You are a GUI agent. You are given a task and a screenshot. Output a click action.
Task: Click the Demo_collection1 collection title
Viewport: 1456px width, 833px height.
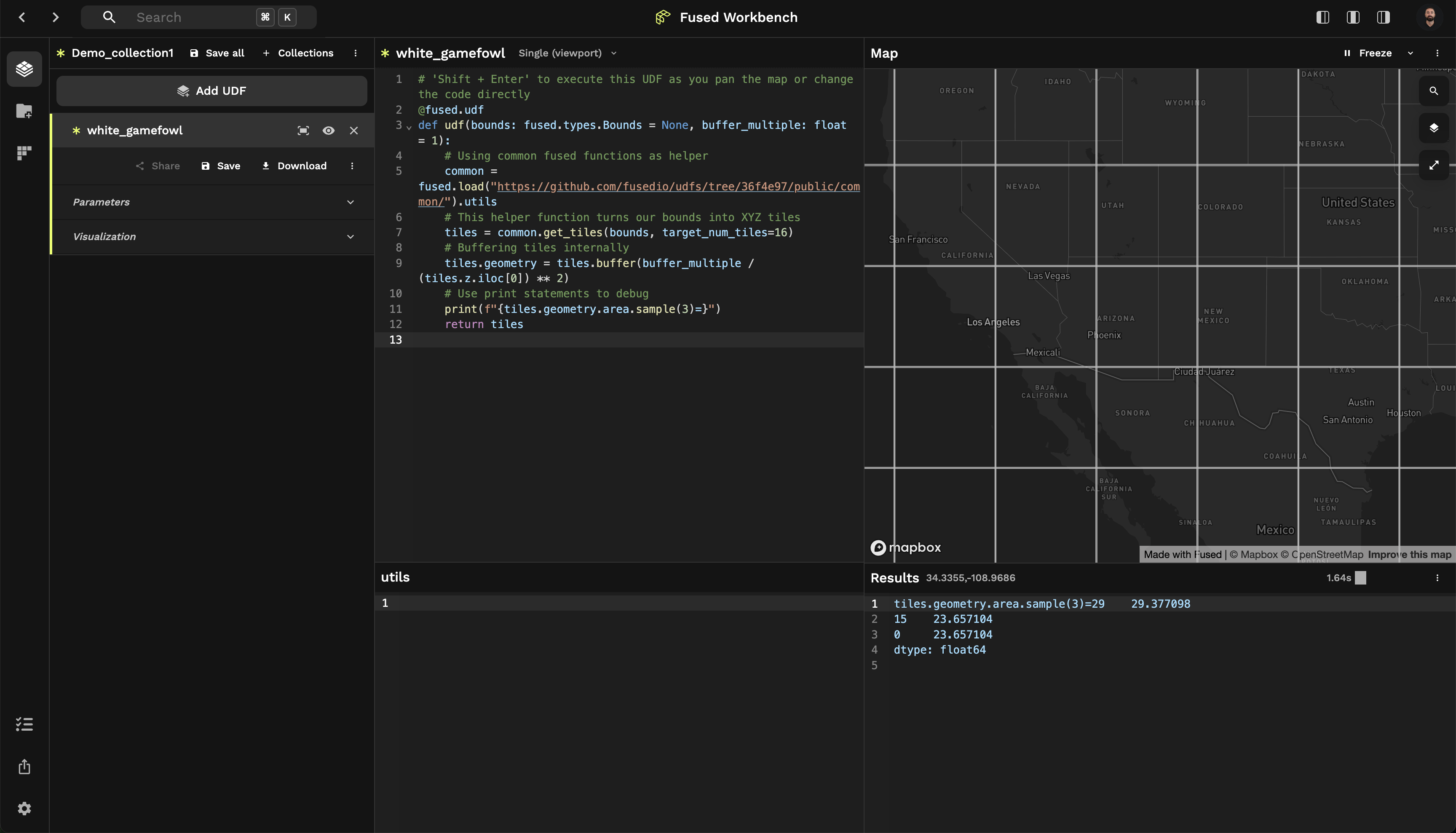pos(122,53)
